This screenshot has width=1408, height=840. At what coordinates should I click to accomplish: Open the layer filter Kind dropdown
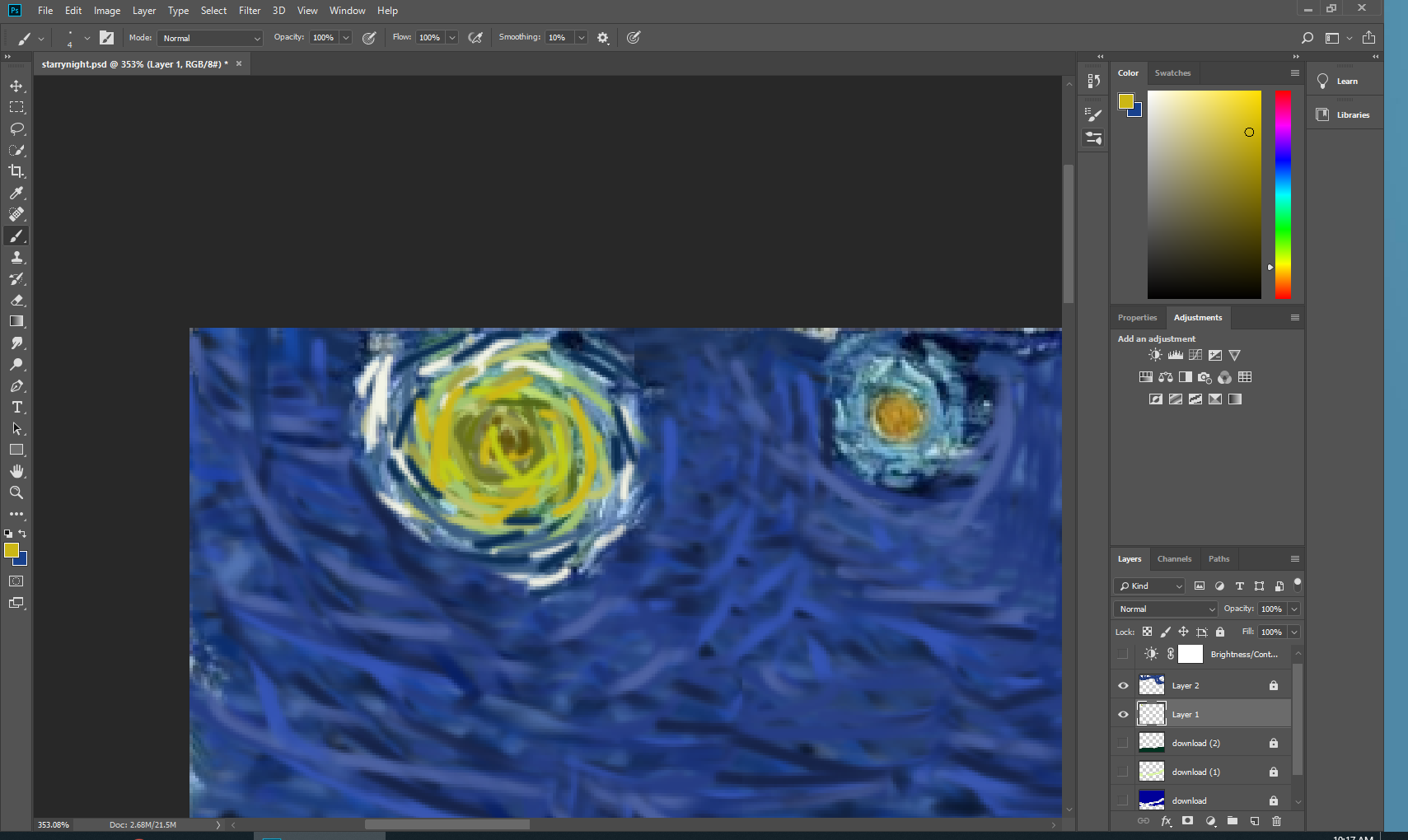1149,586
